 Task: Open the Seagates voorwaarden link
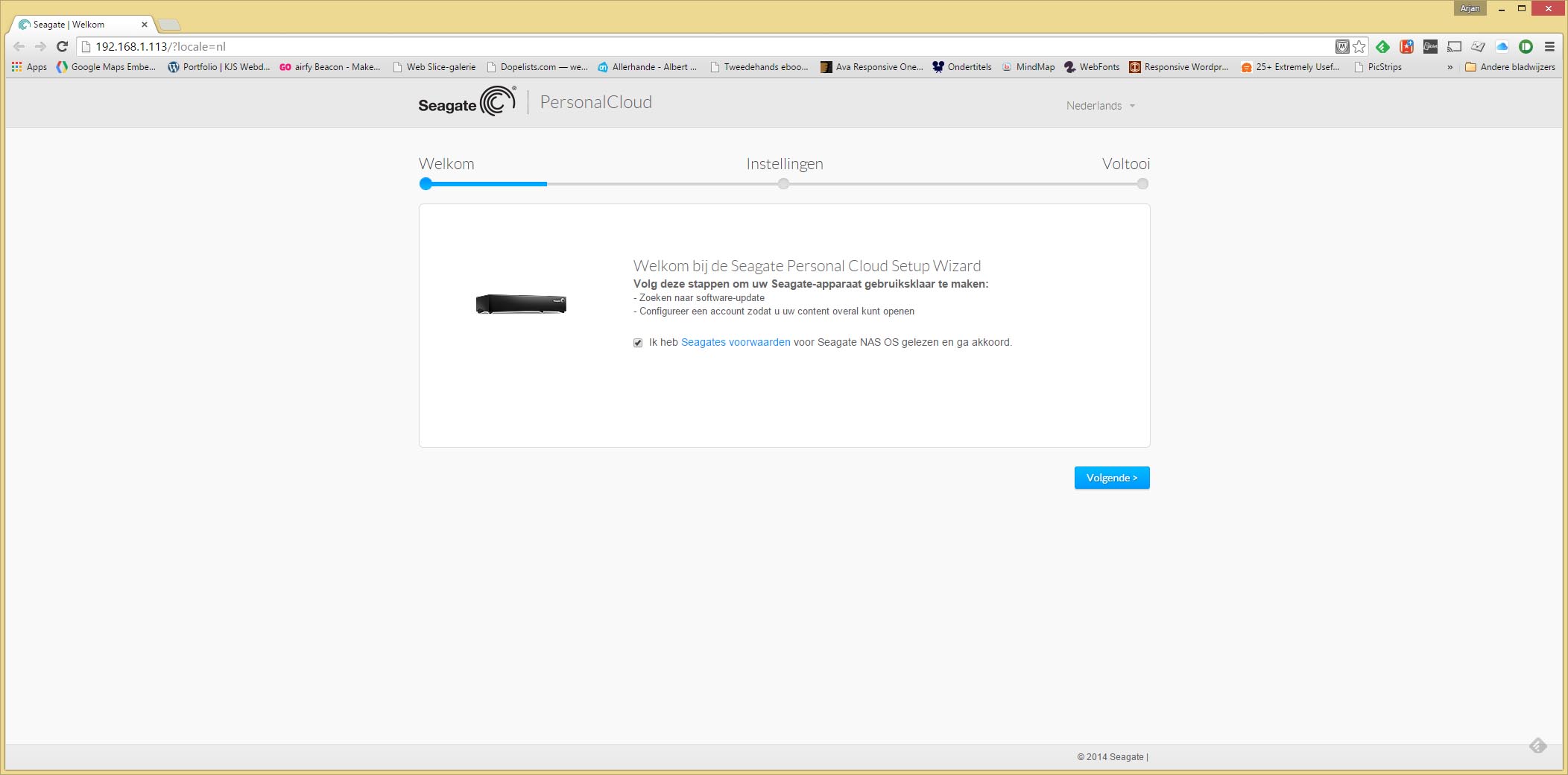(x=736, y=342)
